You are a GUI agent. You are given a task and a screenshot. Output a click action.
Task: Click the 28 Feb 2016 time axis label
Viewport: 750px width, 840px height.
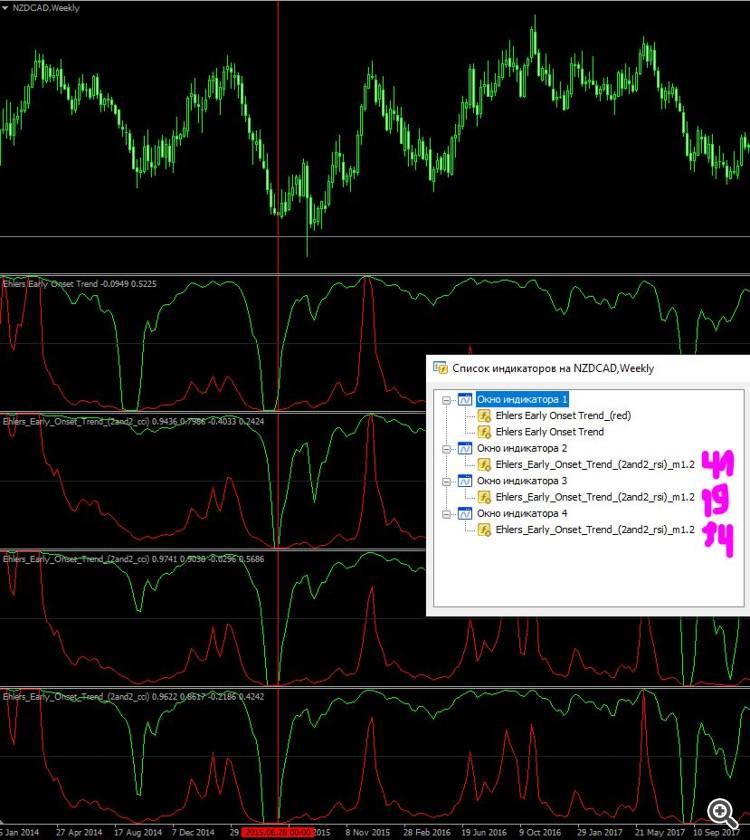coord(427,832)
